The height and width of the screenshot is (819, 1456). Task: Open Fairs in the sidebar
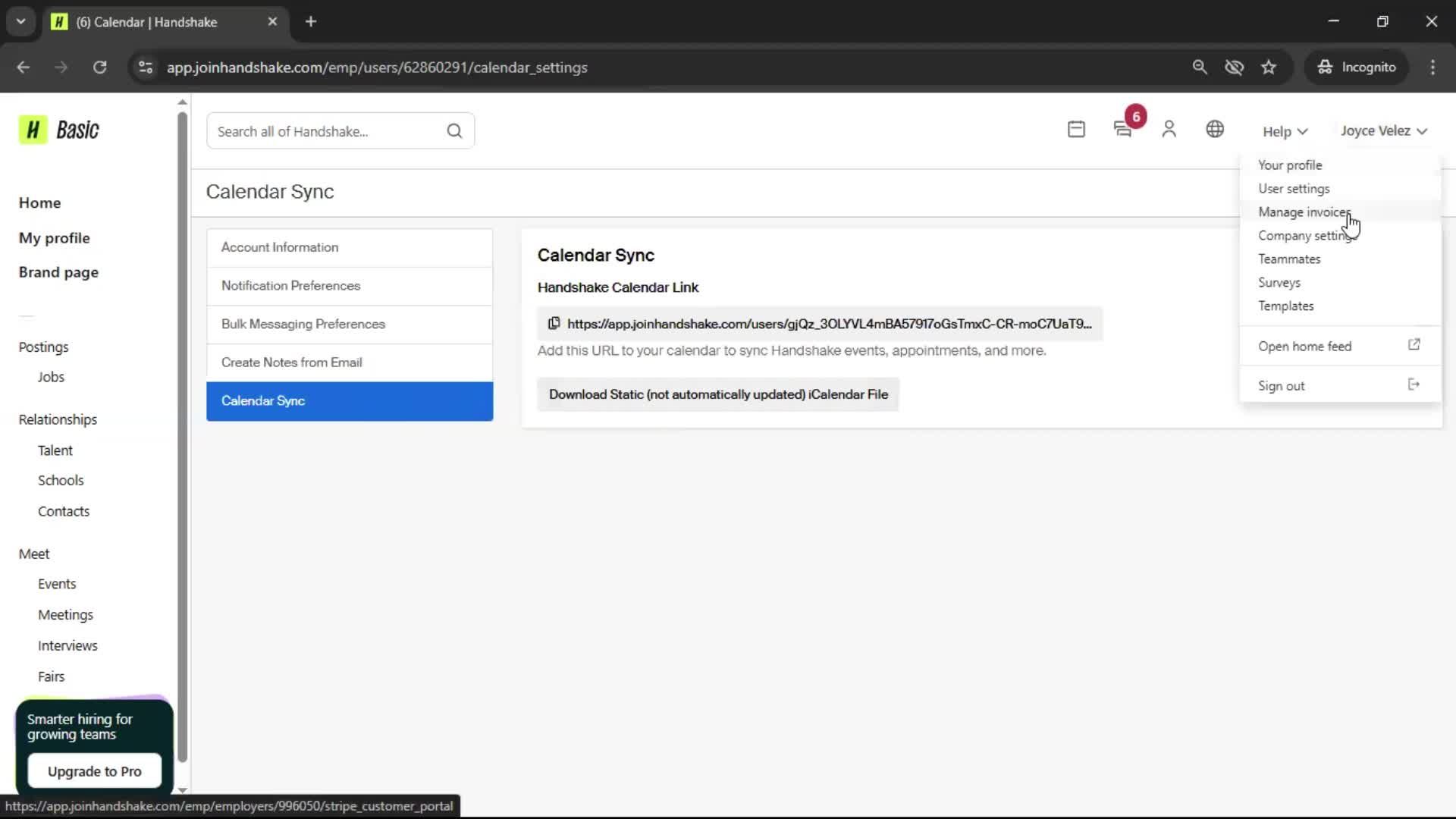(x=51, y=676)
